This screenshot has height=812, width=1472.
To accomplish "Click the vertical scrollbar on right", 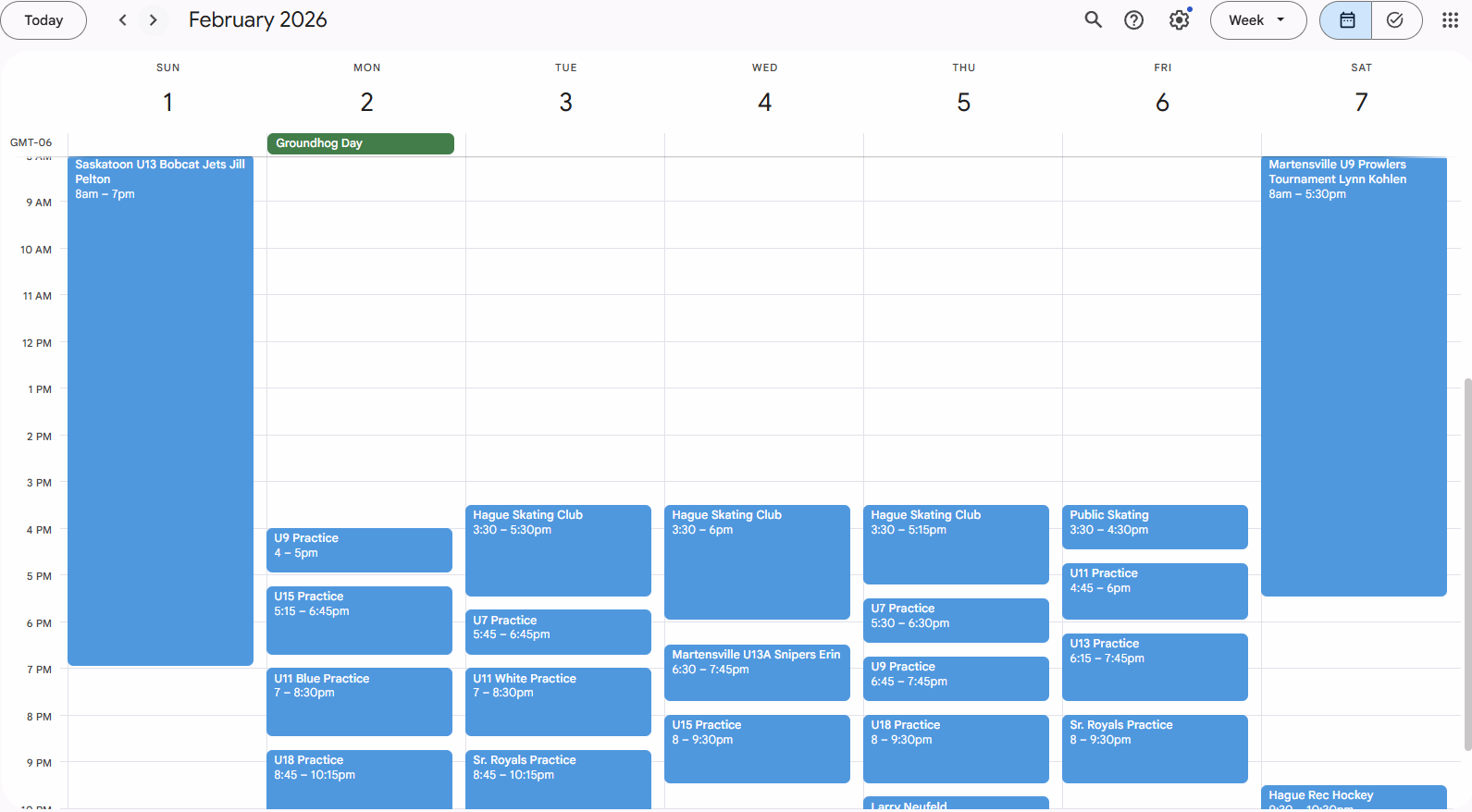I will 1466,564.
